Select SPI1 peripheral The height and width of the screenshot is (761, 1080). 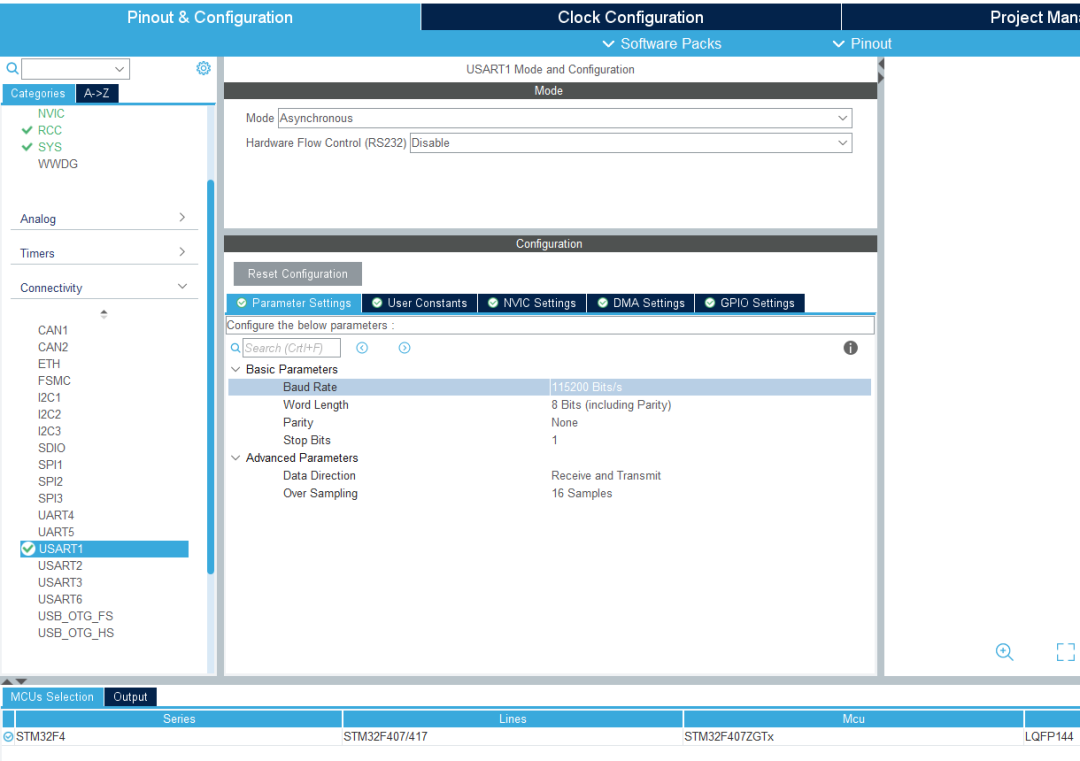click(50, 465)
